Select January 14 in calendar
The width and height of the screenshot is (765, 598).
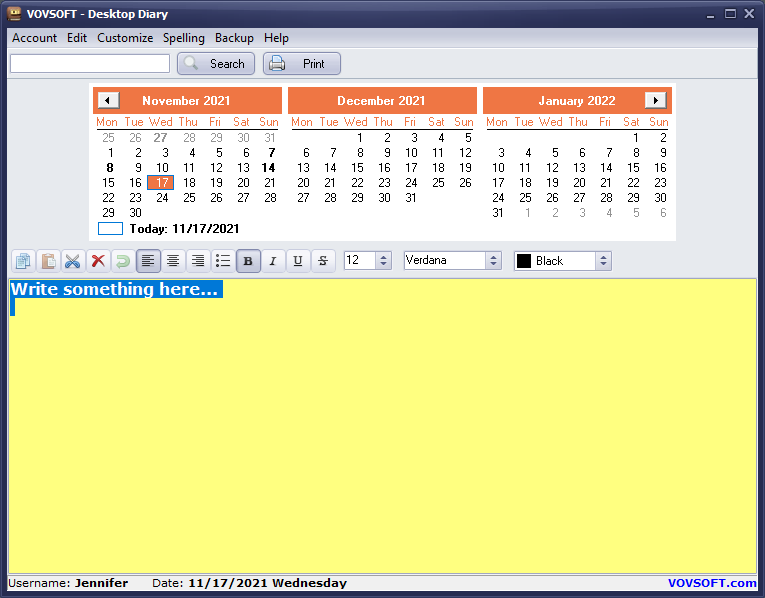pos(606,168)
